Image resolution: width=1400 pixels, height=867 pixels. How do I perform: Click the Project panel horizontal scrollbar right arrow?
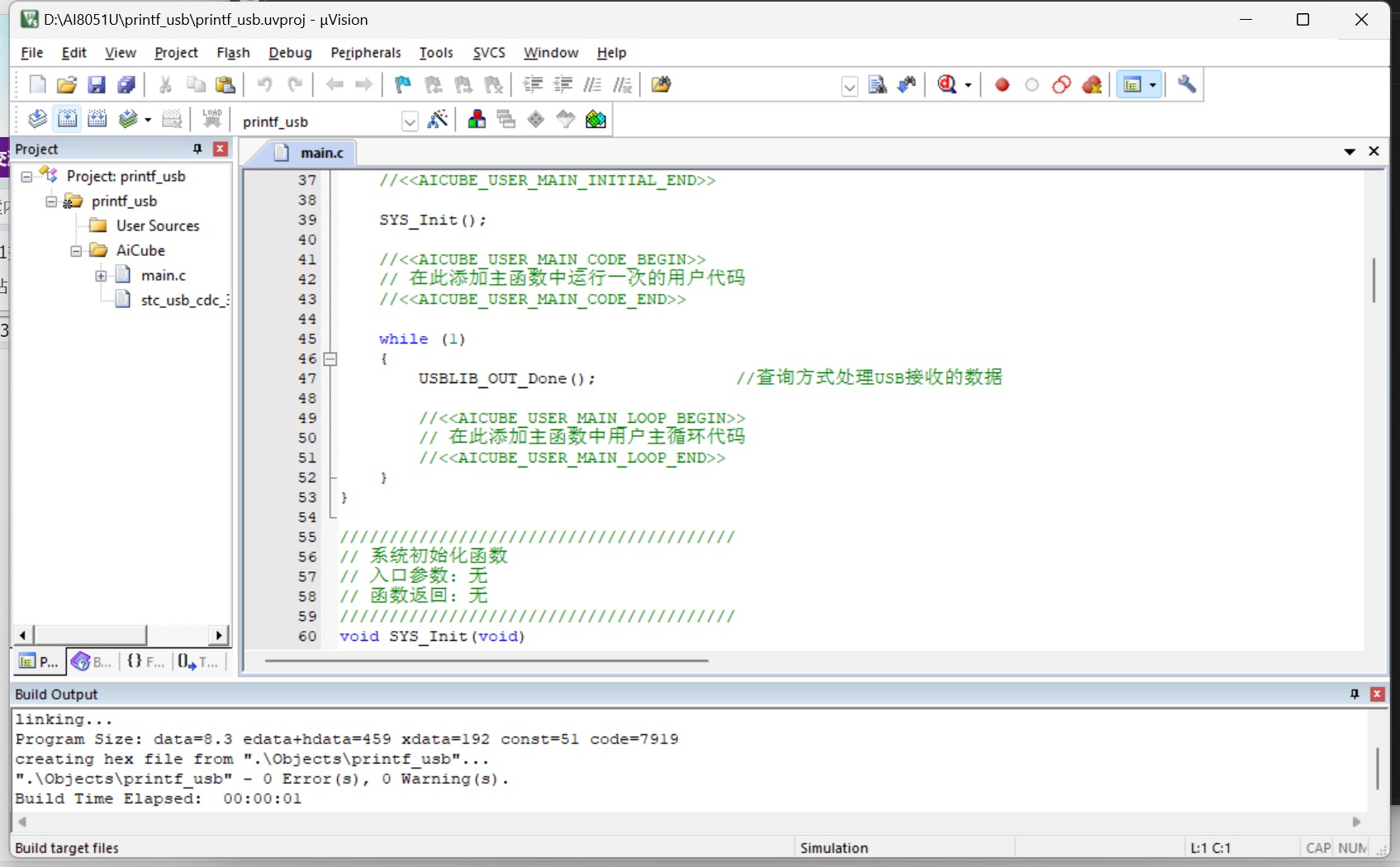pyautogui.click(x=218, y=635)
